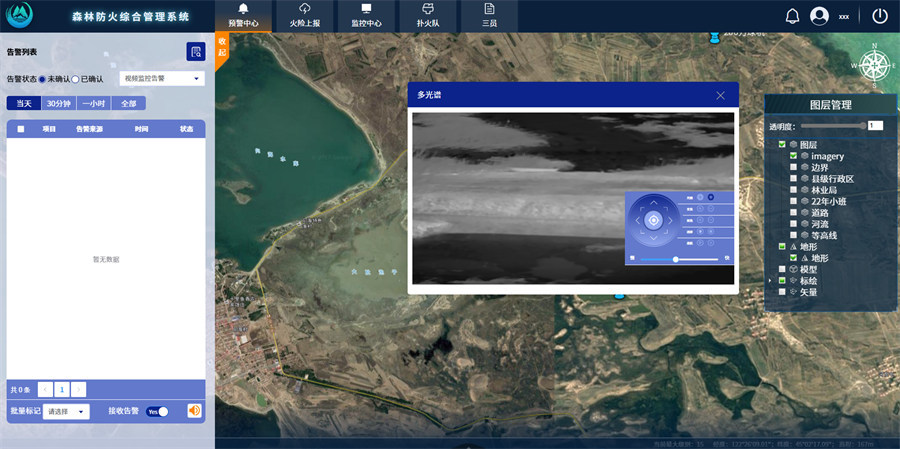This screenshot has height=449, width=900.
Task: Select page 1 in alarm pagination
Action: 62,389
